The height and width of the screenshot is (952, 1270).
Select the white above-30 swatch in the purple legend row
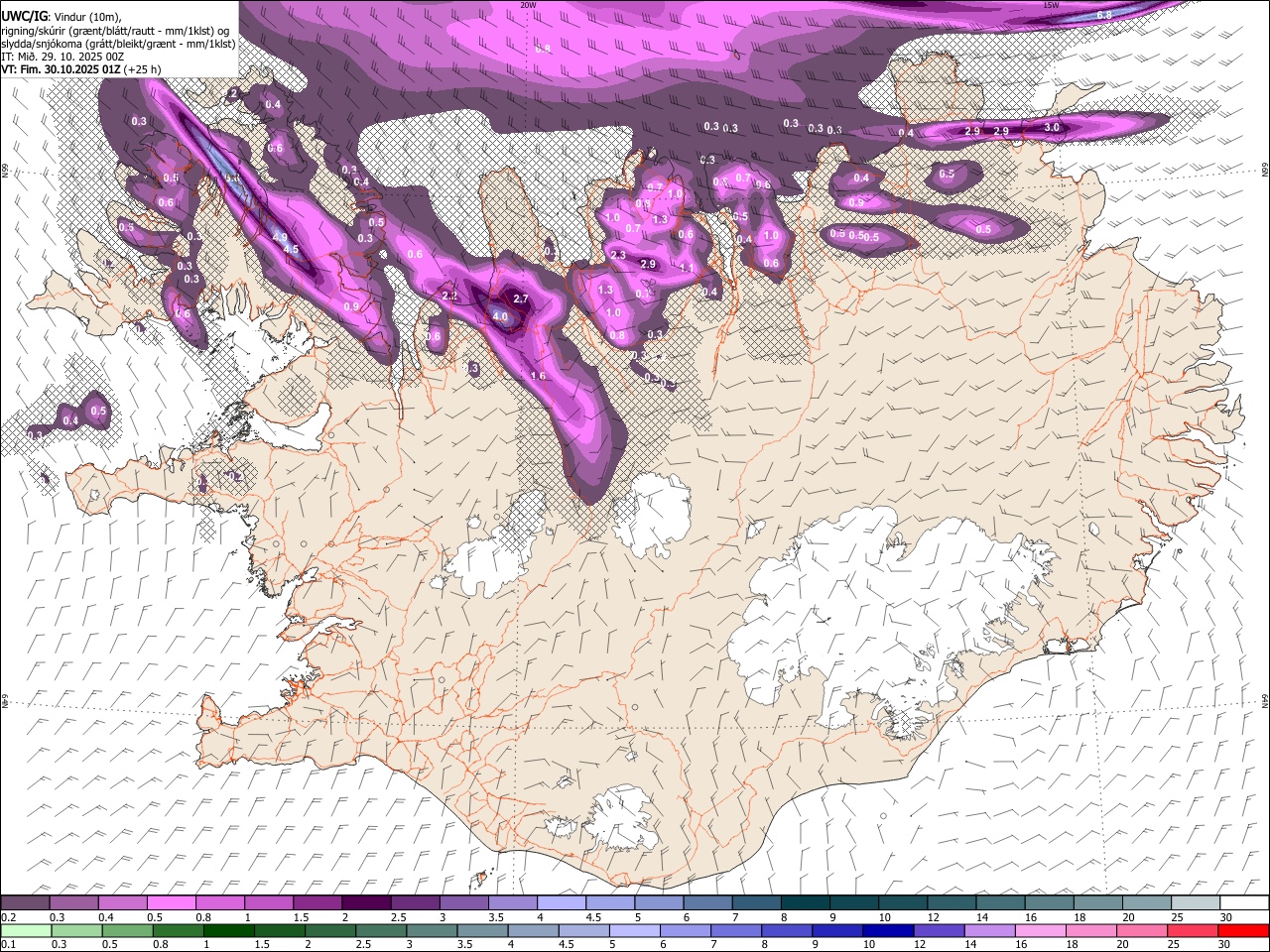pos(1244,903)
